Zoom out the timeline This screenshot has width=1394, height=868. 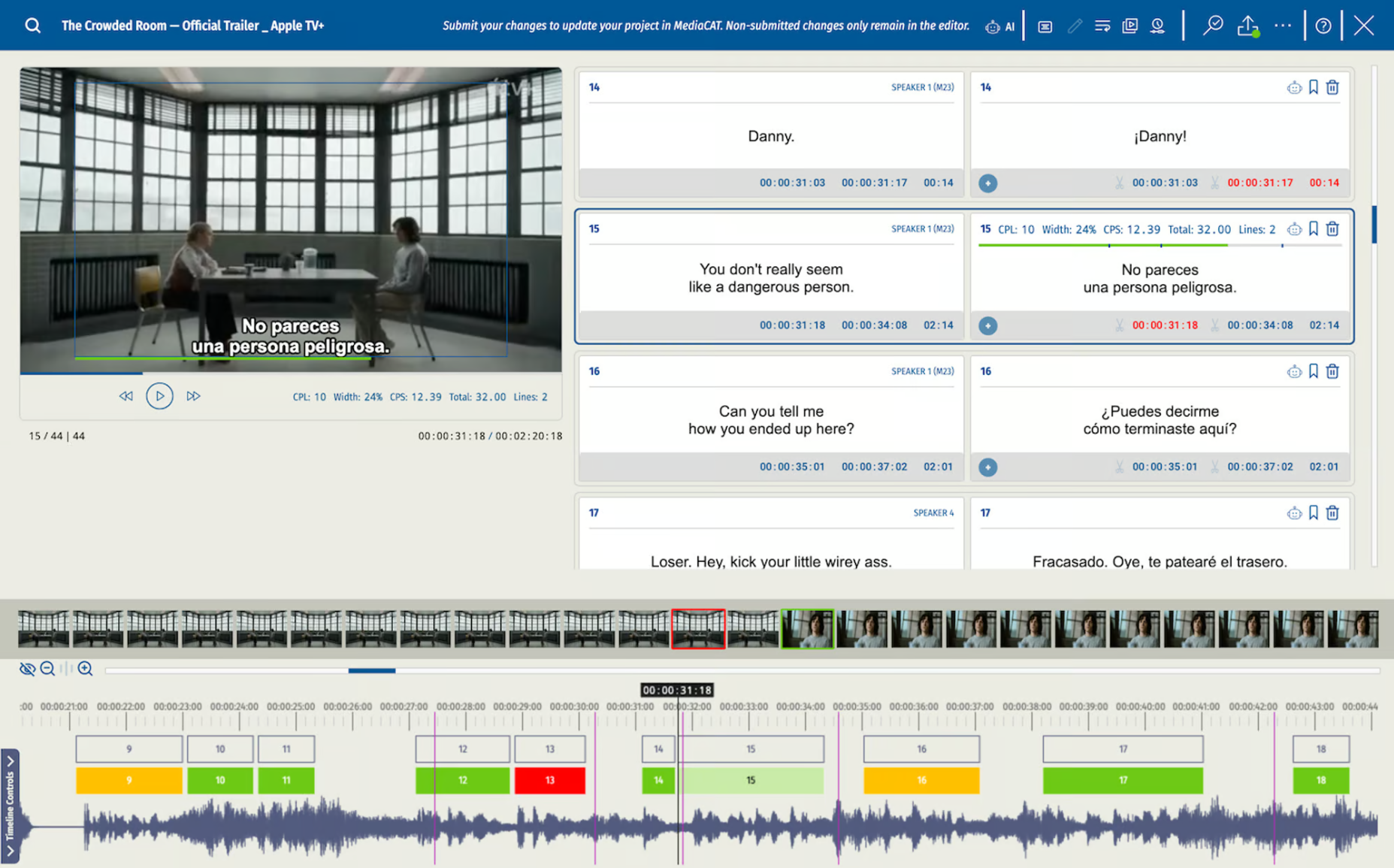pyautogui.click(x=47, y=669)
